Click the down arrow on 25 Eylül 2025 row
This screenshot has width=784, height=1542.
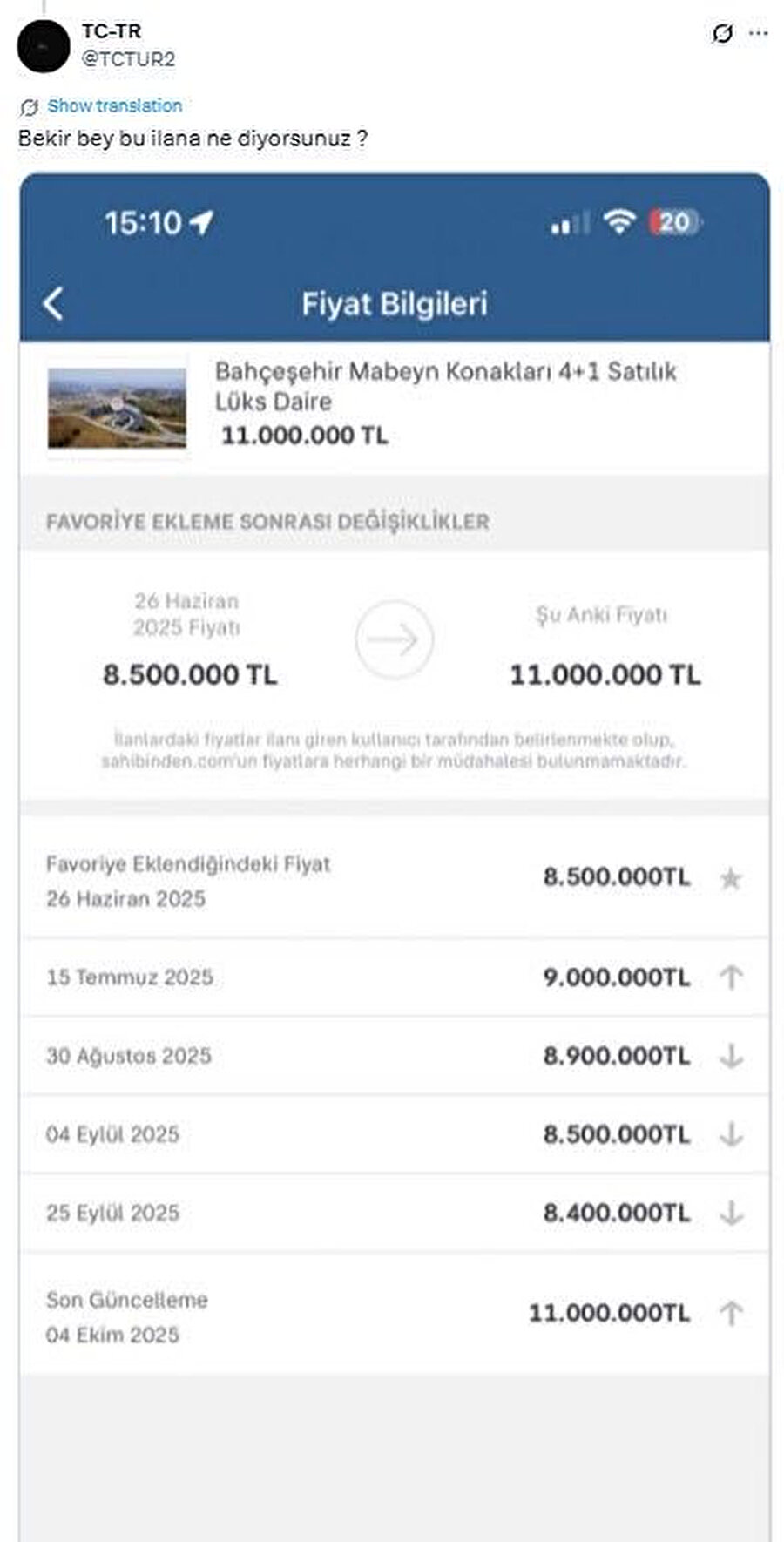coord(731,1213)
